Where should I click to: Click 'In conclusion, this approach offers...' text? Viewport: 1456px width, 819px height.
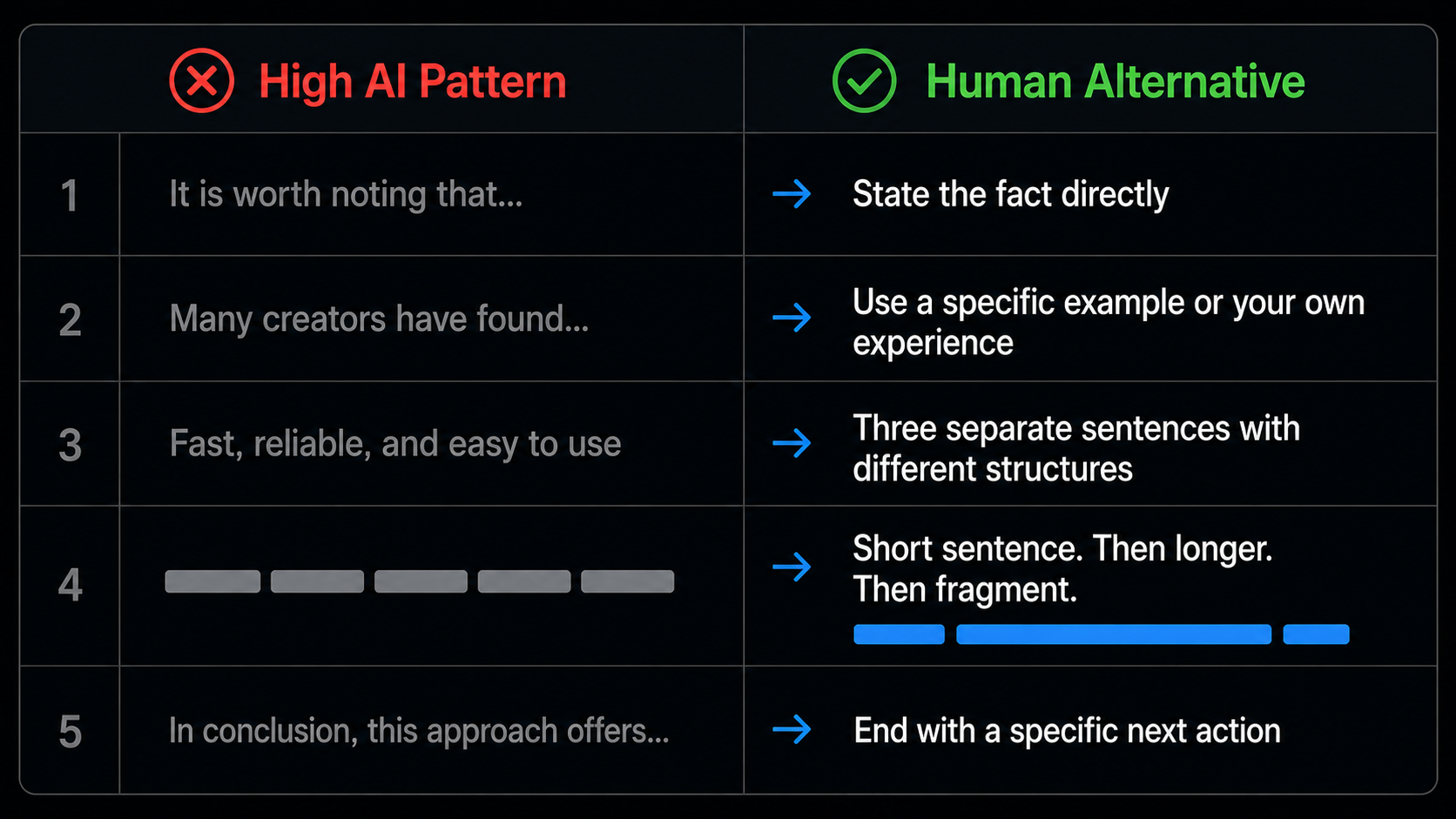point(419,731)
